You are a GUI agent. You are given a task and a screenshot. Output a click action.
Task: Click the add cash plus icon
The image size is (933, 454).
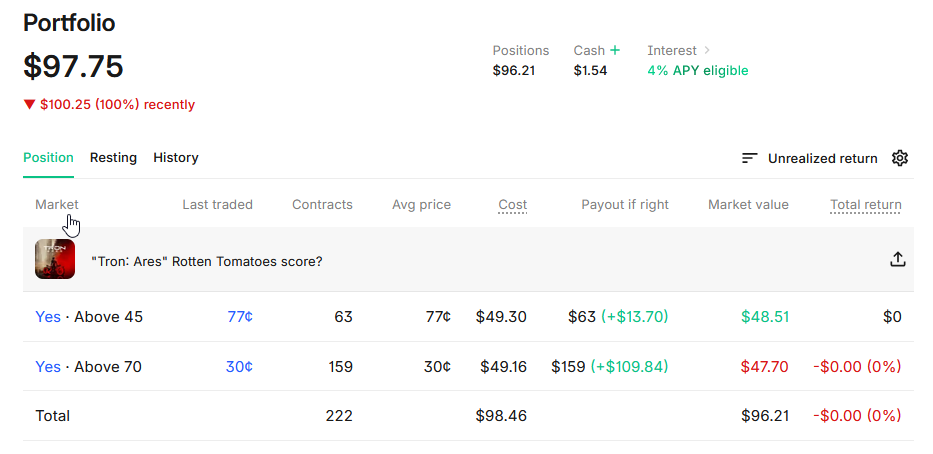pyautogui.click(x=615, y=50)
